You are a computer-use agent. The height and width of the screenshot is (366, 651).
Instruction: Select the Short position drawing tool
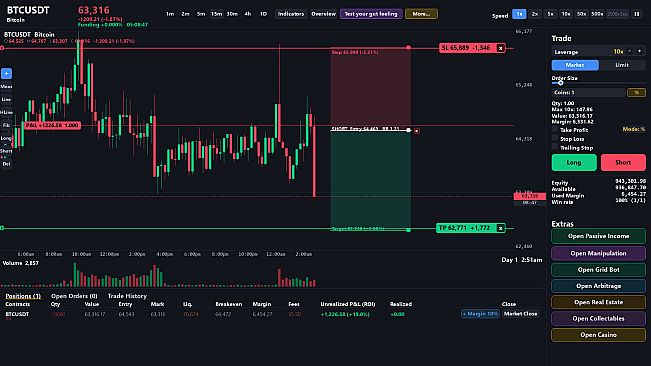[6, 151]
